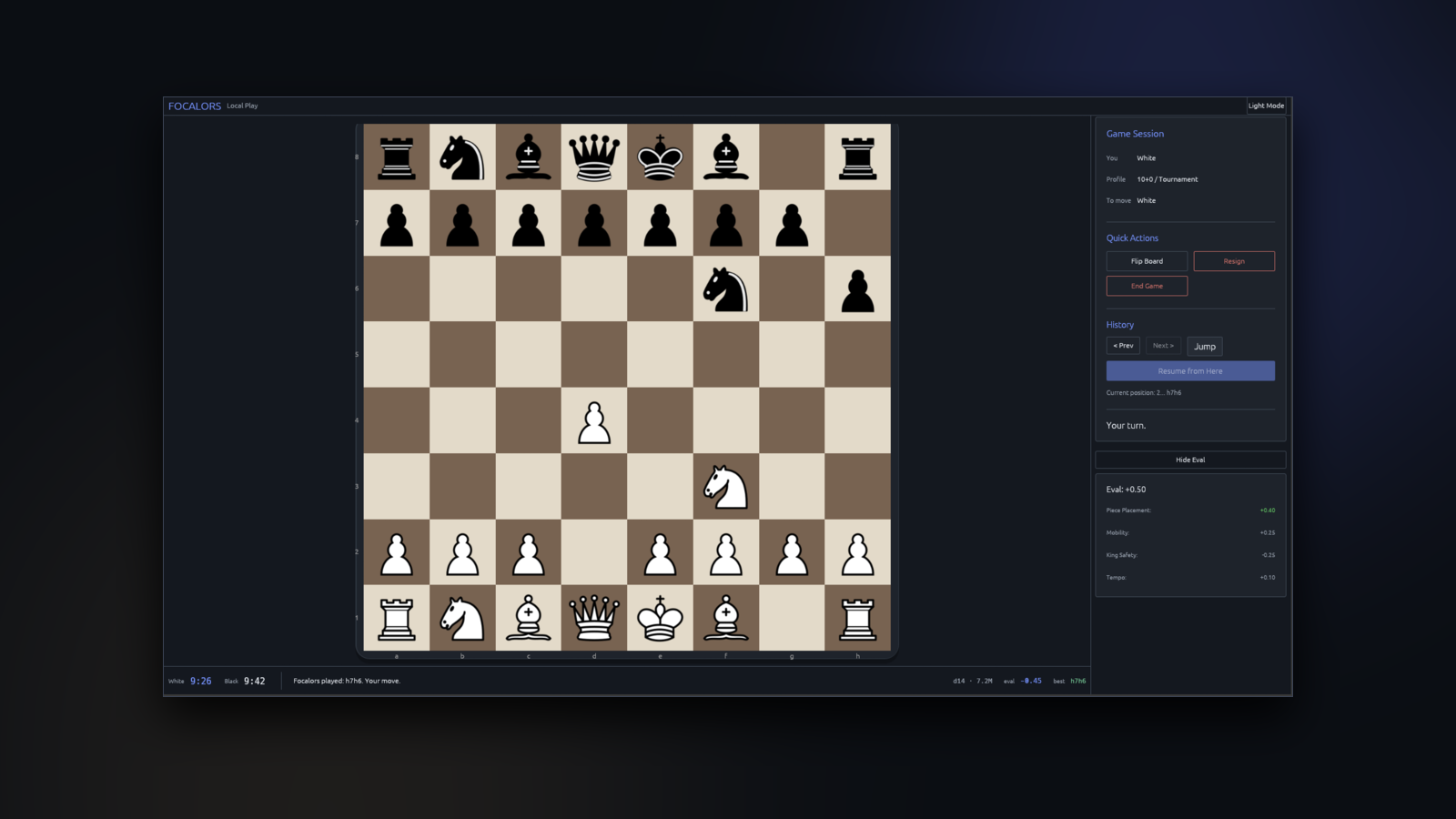Resign the current game
Screen dimensions: 1456x819
[x=1234, y=261]
